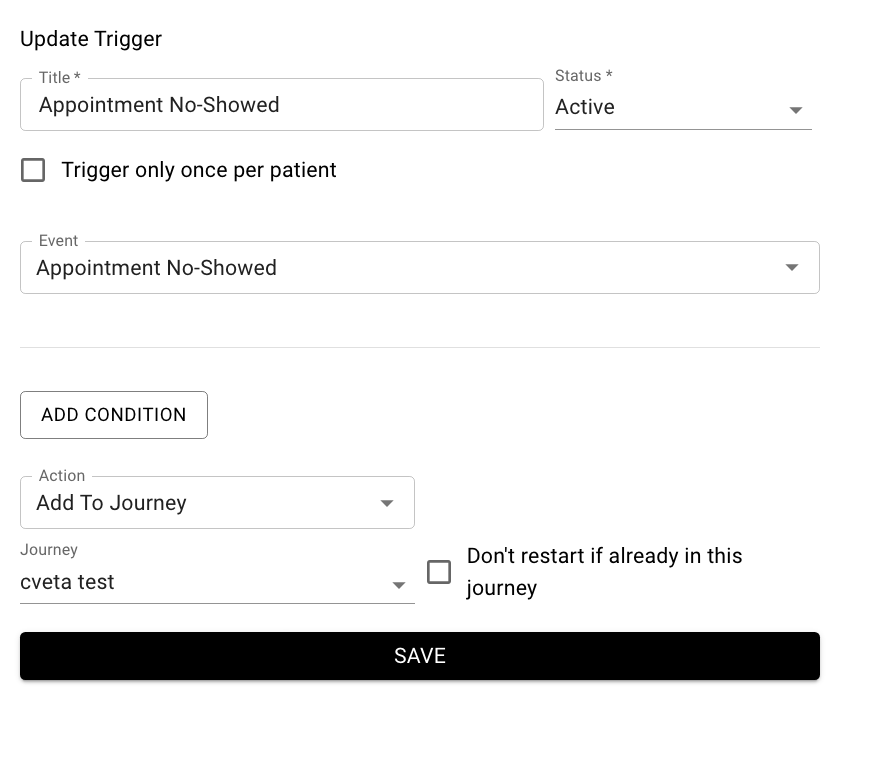Image resolution: width=880 pixels, height=760 pixels.
Task: Click the cveta test journey value
Action: click(68, 582)
